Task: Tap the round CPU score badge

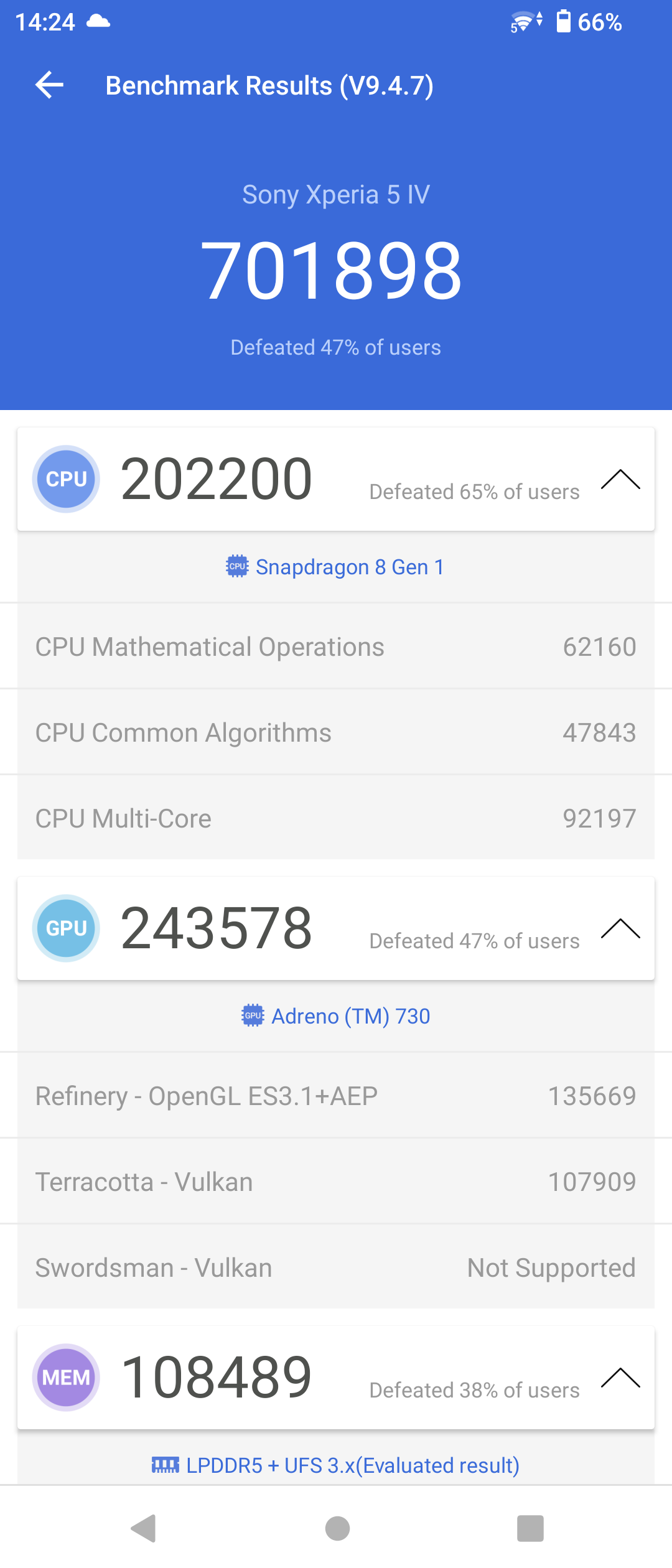Action: point(66,479)
